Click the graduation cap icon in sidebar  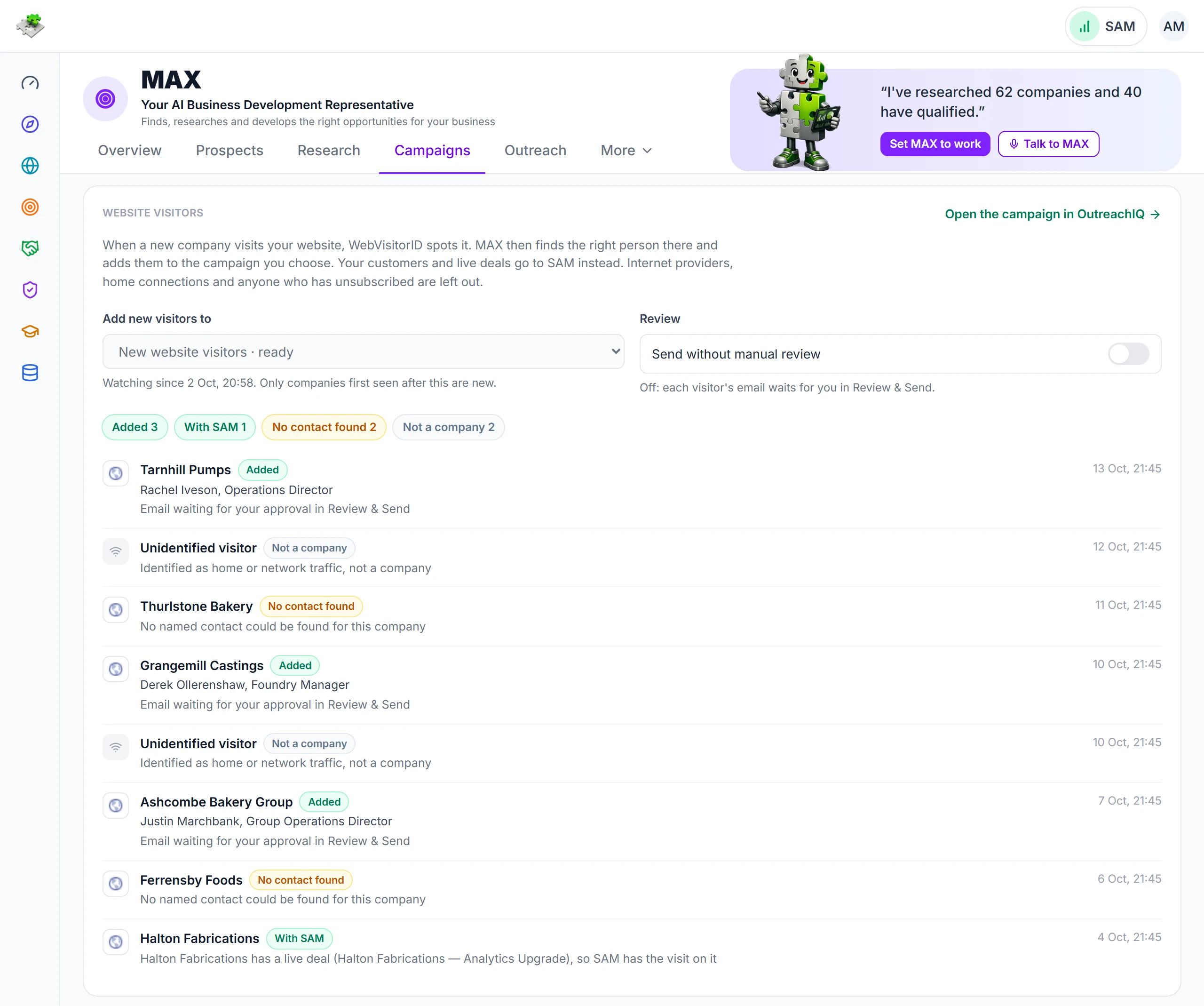[x=30, y=332]
